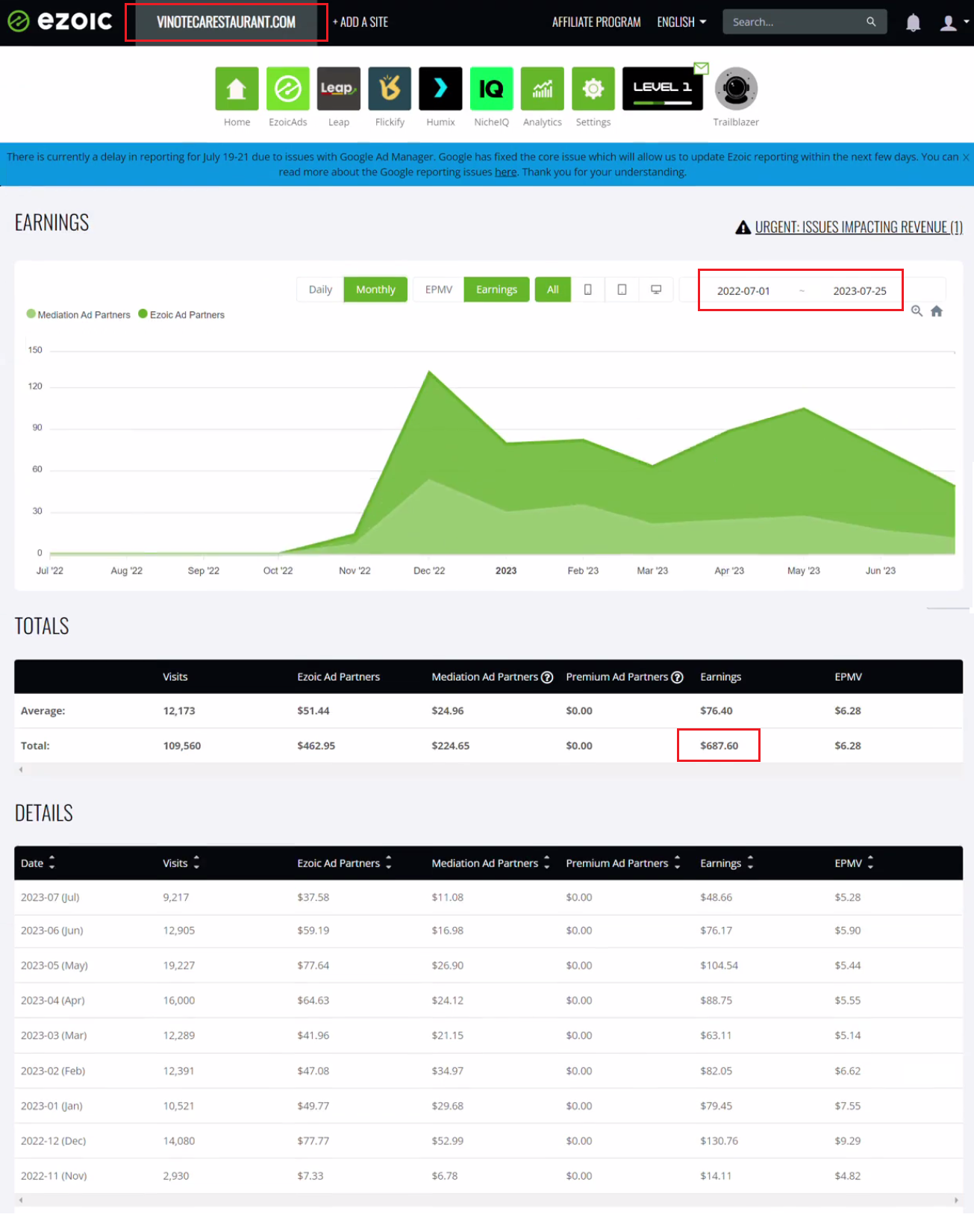This screenshot has height=1232, width=974.
Task: Click the Ezoic logo
Action: pos(60,21)
